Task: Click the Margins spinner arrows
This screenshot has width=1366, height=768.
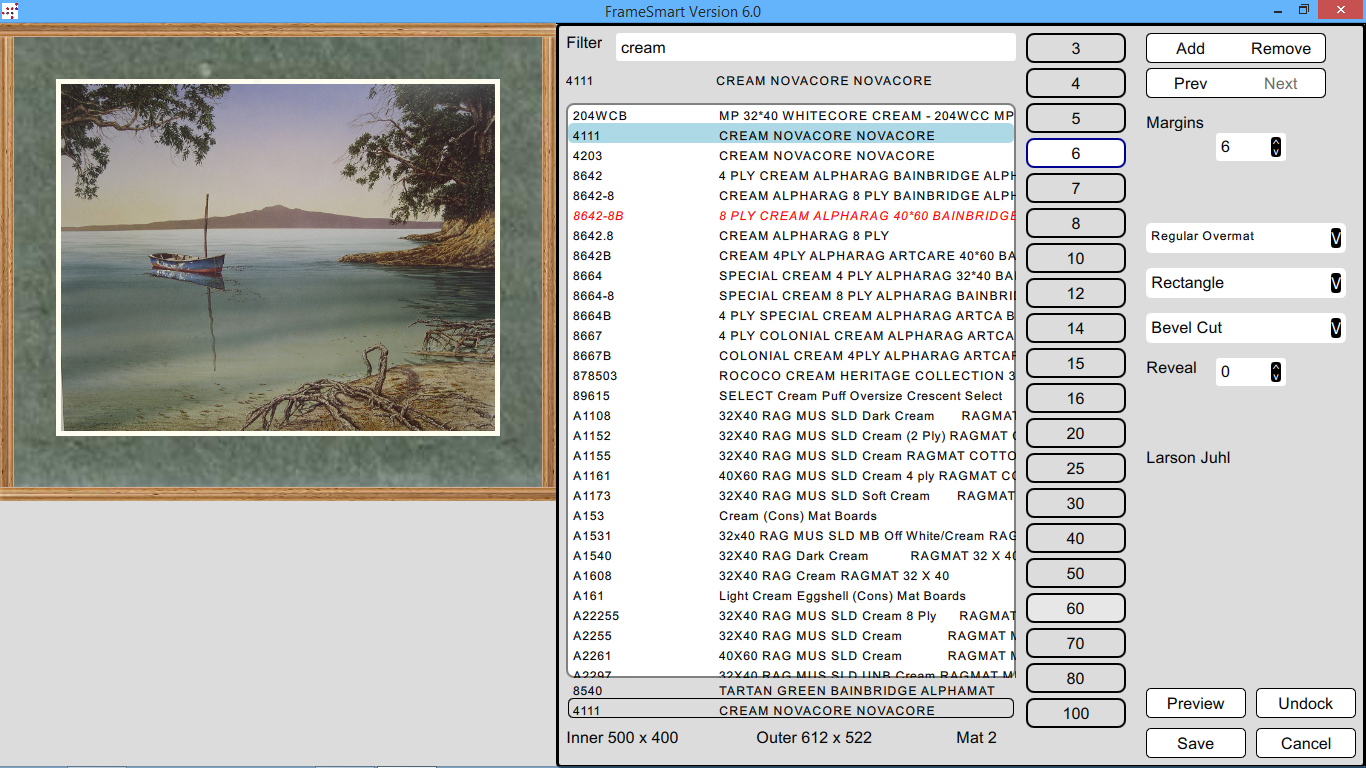Action: click(1275, 147)
